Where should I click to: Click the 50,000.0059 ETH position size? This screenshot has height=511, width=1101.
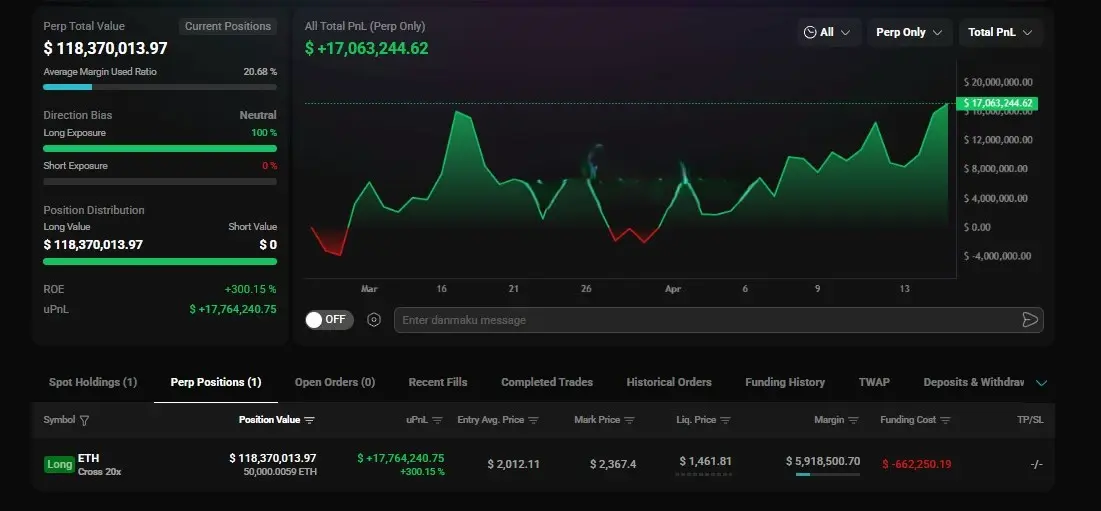tap(282, 472)
